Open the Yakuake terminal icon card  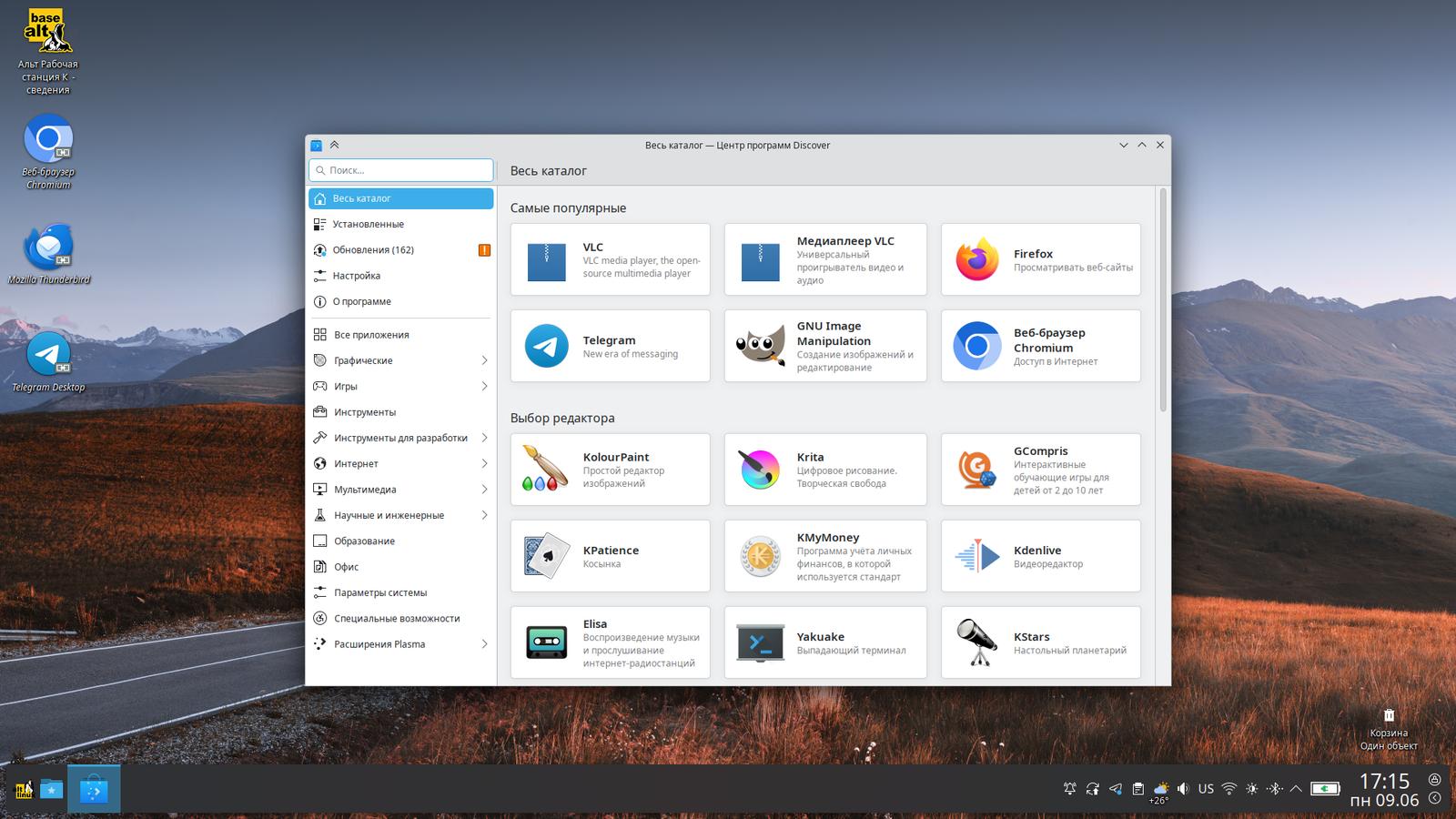pos(761,642)
